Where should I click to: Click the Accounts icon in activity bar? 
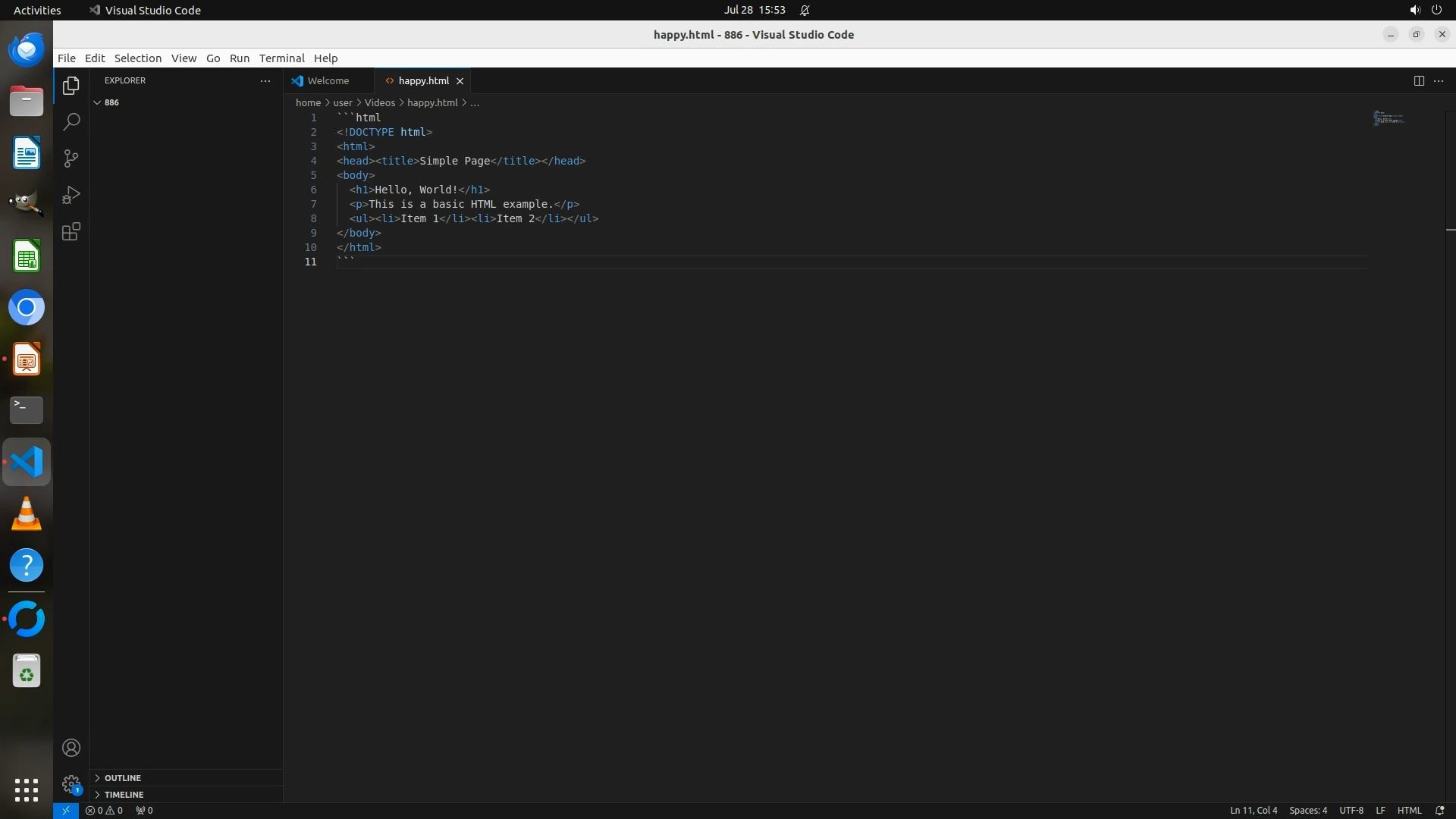(x=71, y=748)
